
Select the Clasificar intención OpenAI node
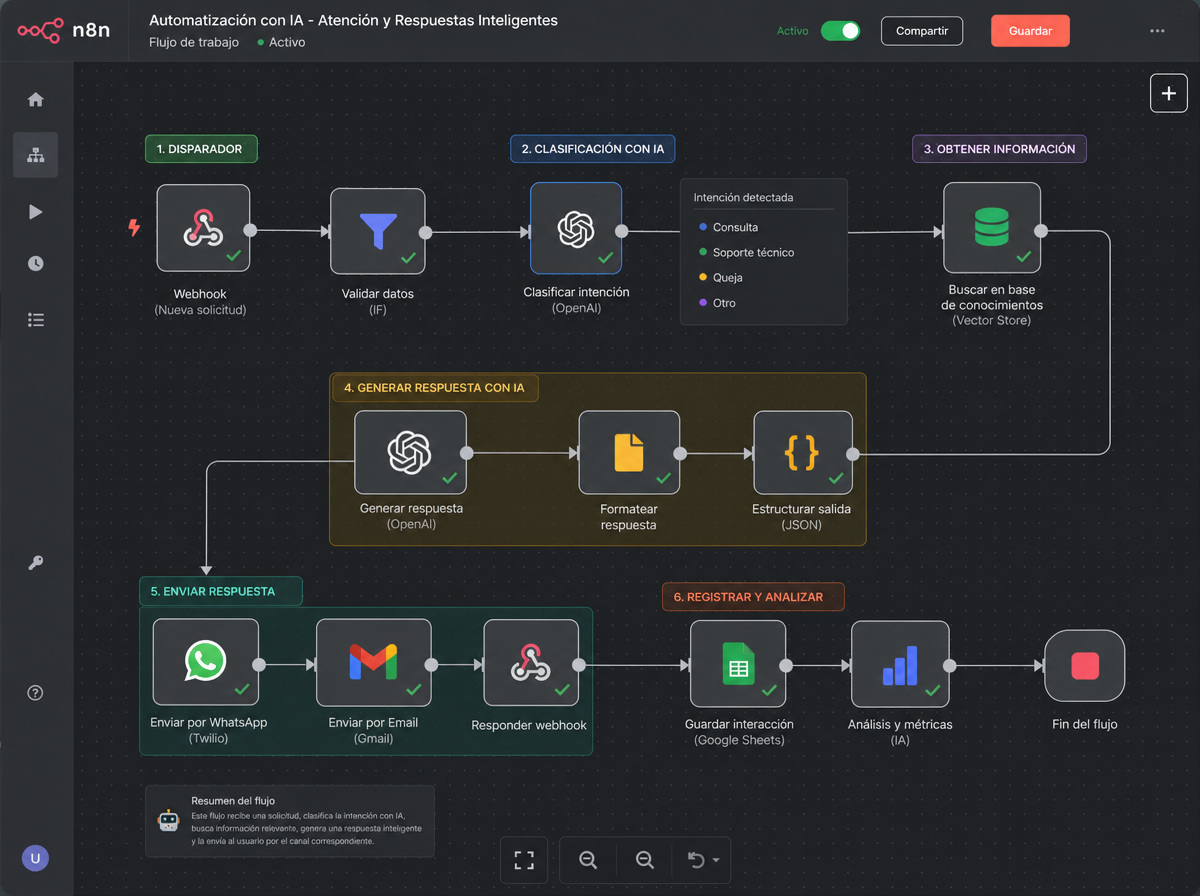point(576,228)
